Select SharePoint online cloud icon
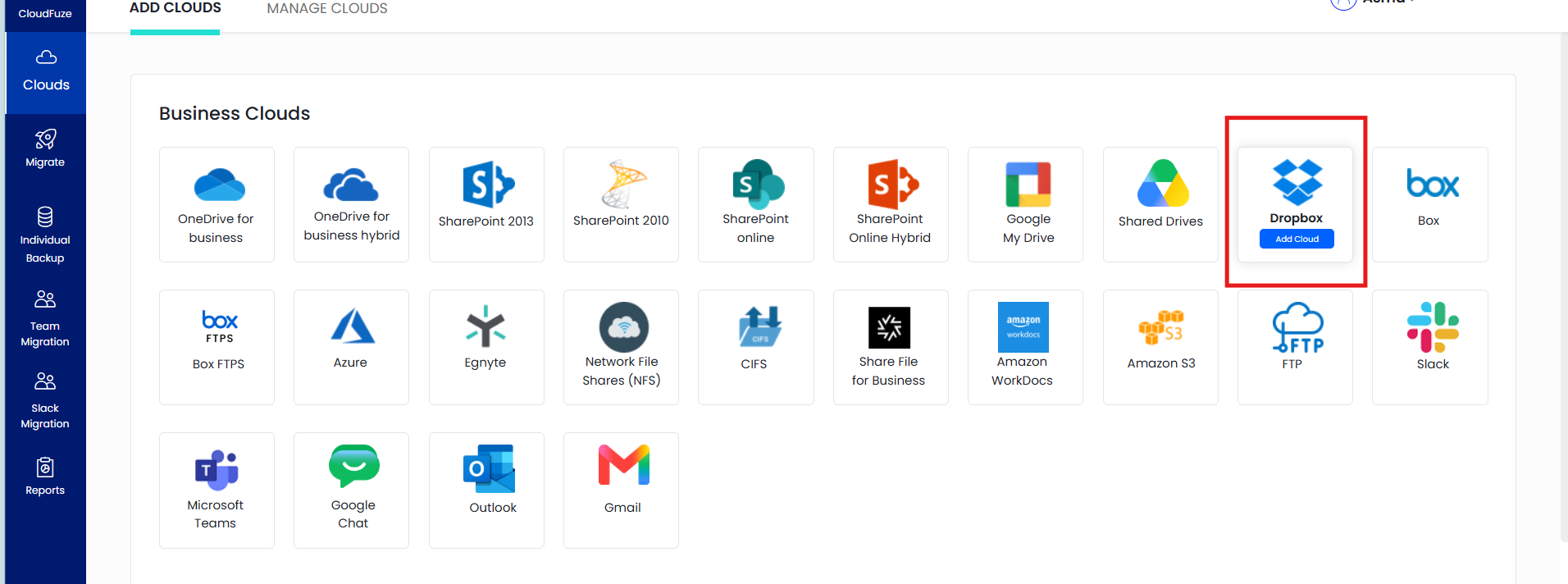Image resolution: width=1568 pixels, height=584 pixels. 758,184
